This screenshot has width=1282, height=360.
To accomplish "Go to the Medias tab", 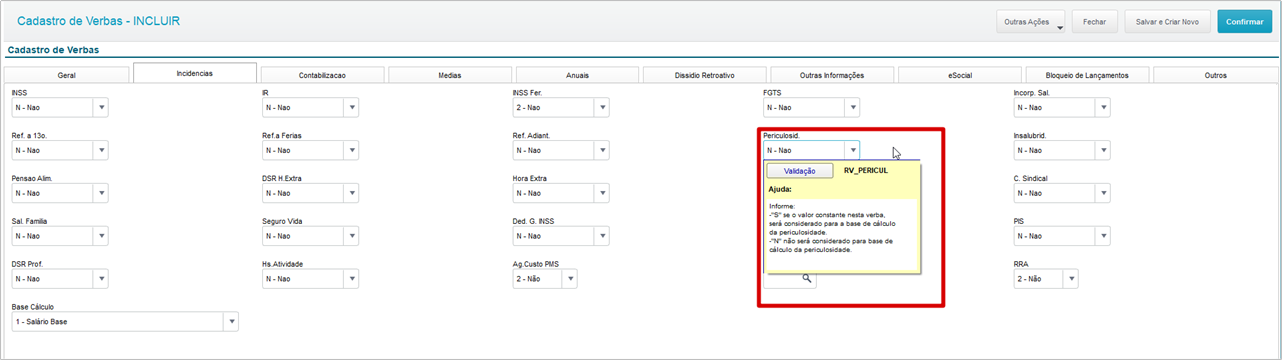I will click(450, 75).
